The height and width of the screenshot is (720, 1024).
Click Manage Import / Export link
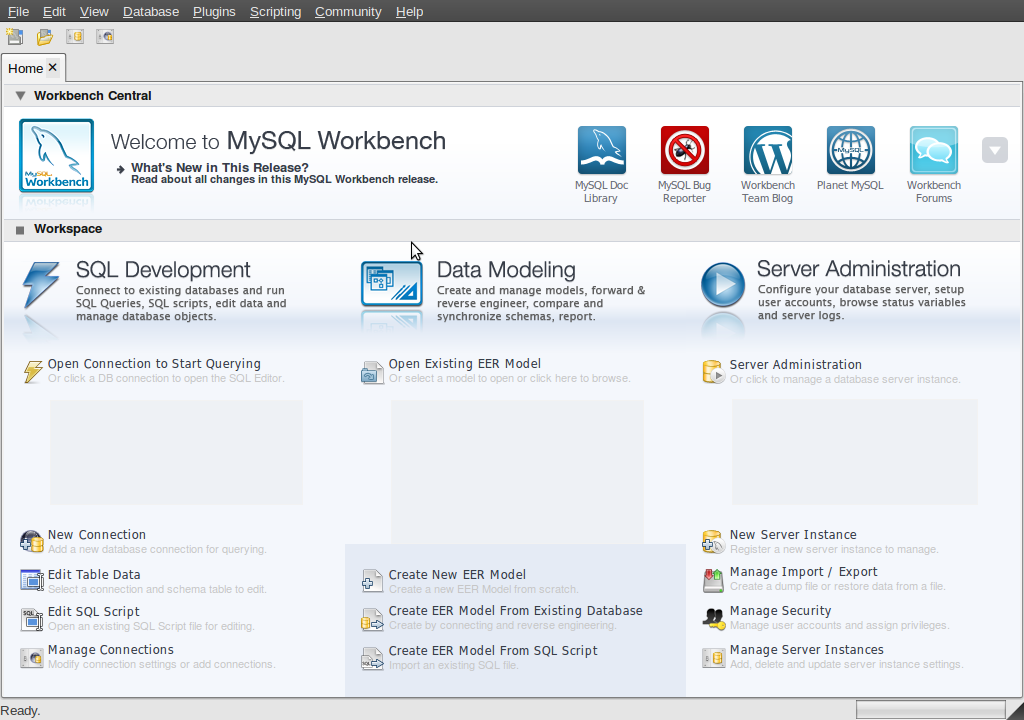coord(803,572)
